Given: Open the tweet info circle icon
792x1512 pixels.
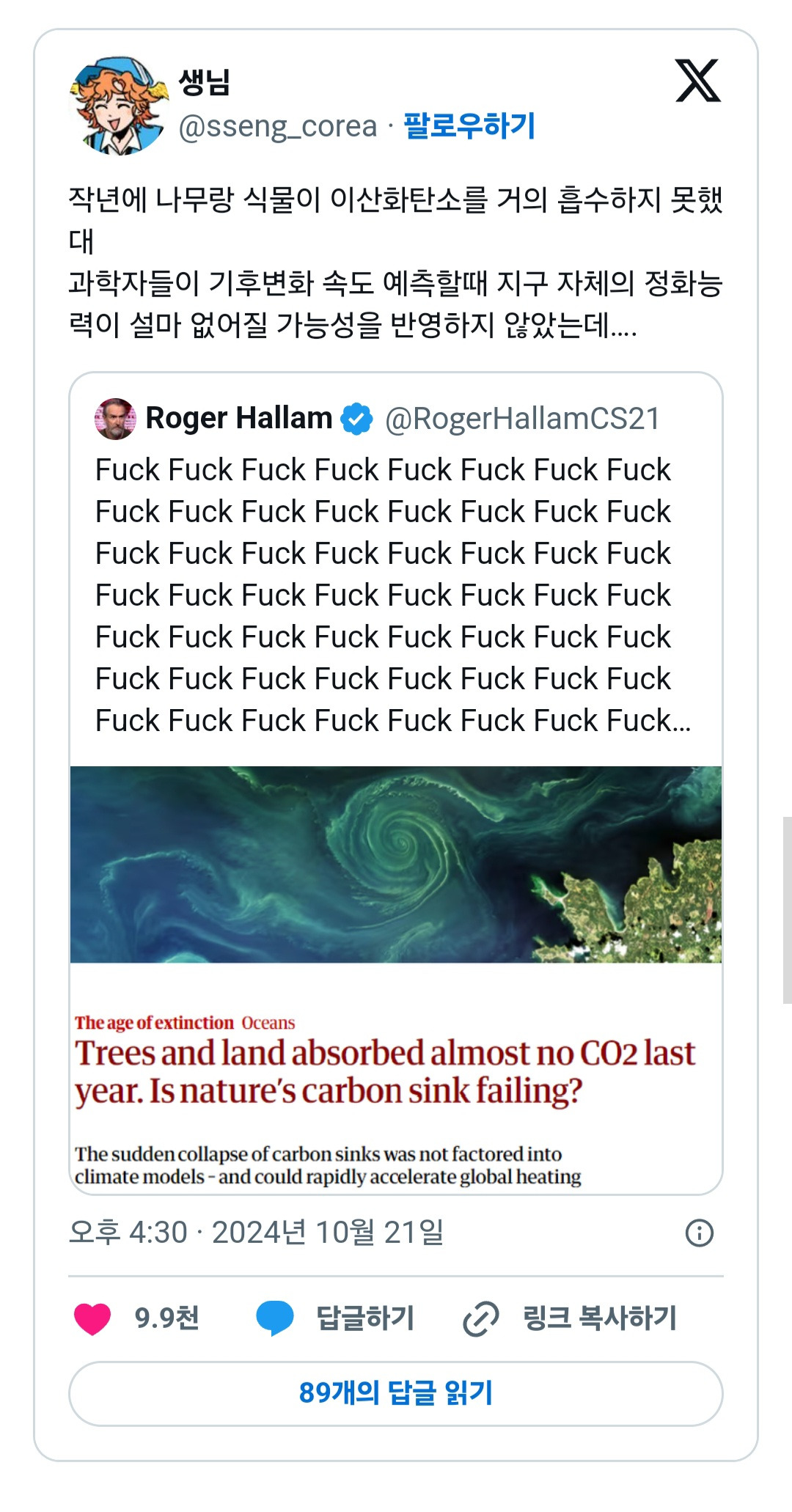Looking at the screenshot, I should click(699, 1233).
